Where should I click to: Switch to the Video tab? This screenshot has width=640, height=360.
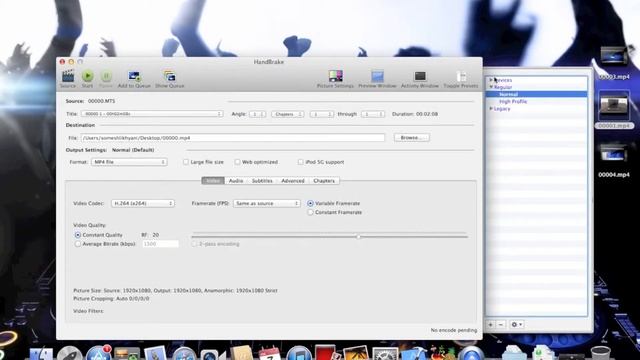click(213, 181)
